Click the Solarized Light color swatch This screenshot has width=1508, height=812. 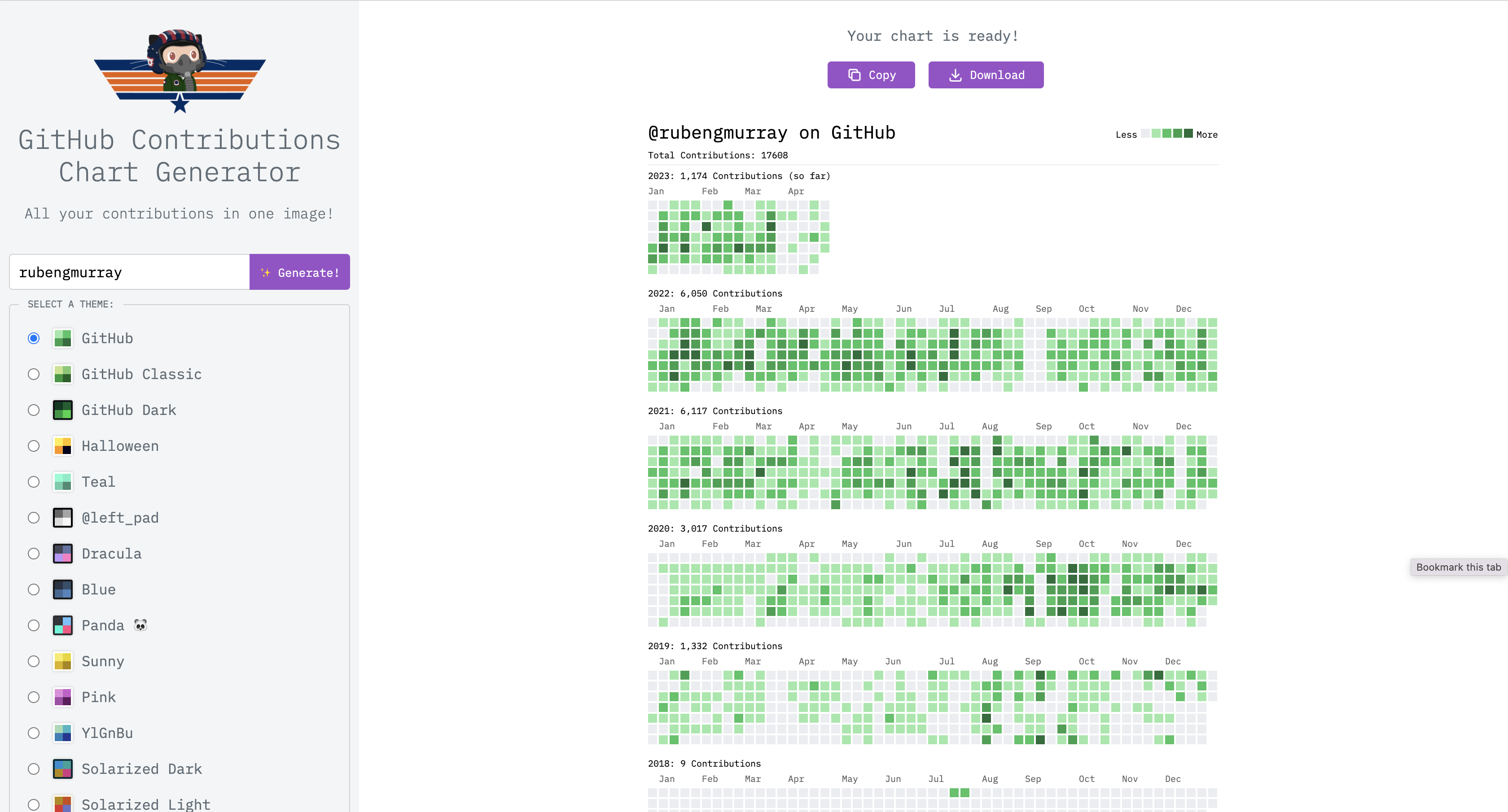63,804
